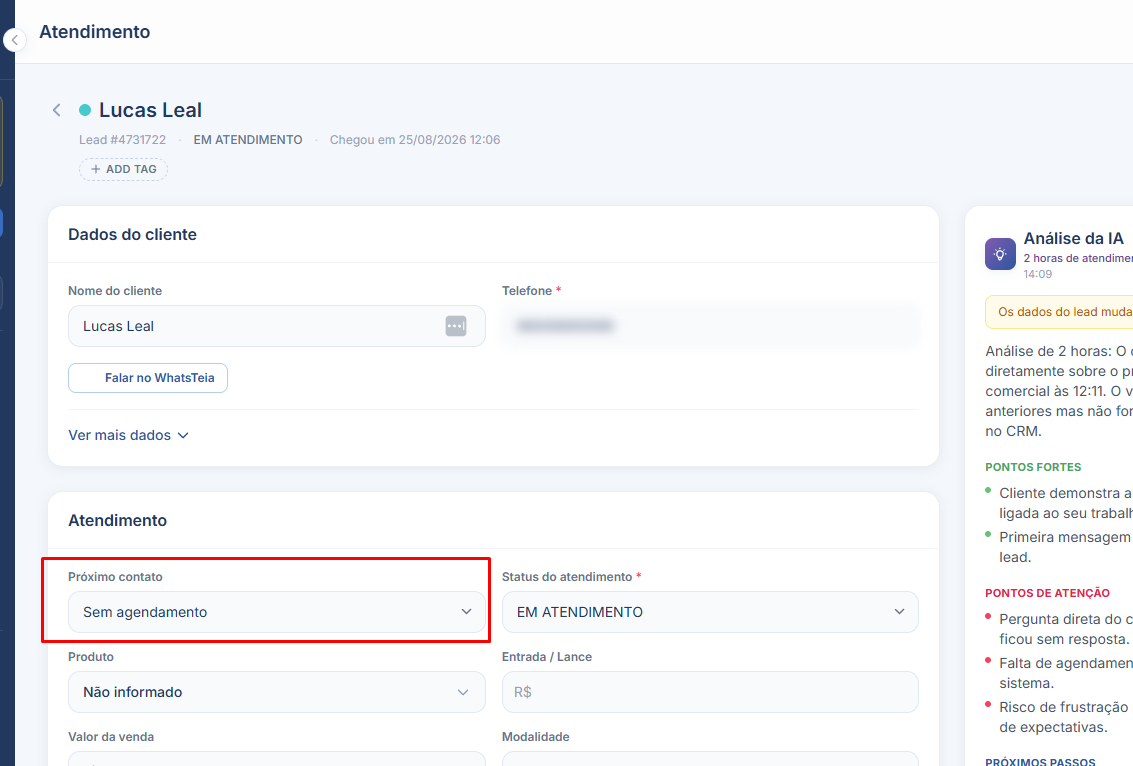Open the Produto dropdown

pos(277,692)
